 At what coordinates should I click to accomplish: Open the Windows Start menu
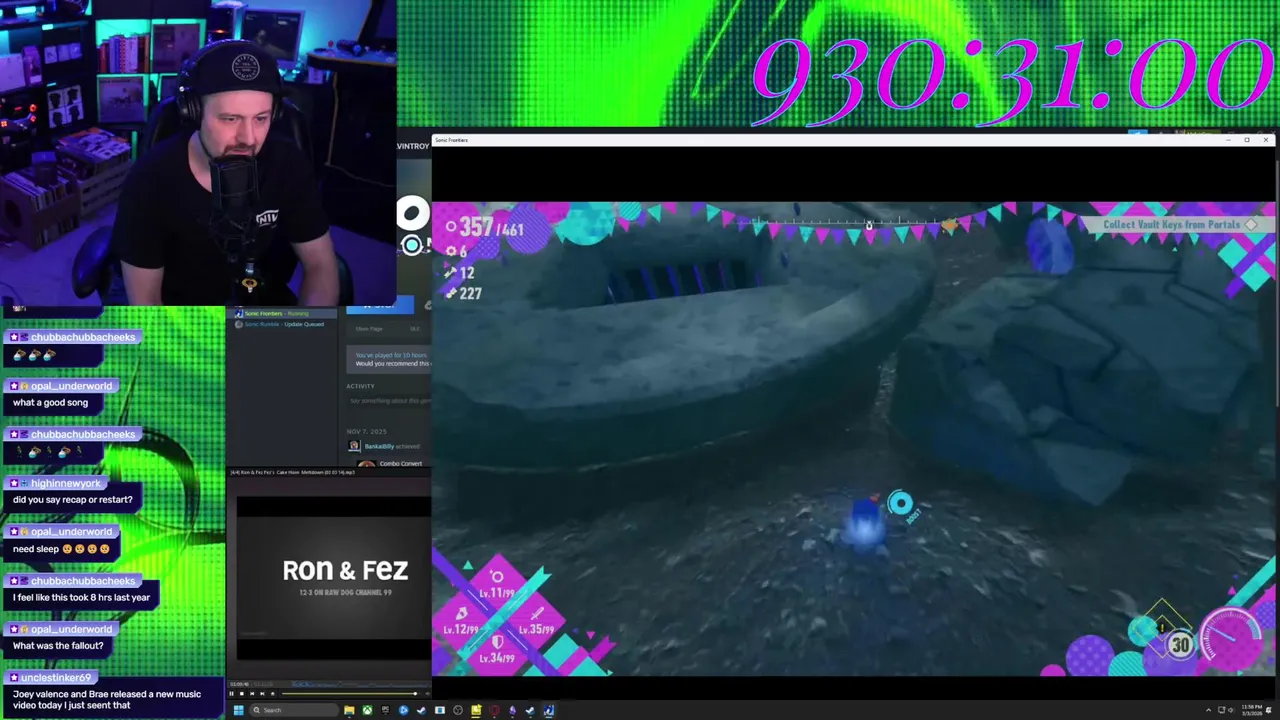pyautogui.click(x=238, y=710)
